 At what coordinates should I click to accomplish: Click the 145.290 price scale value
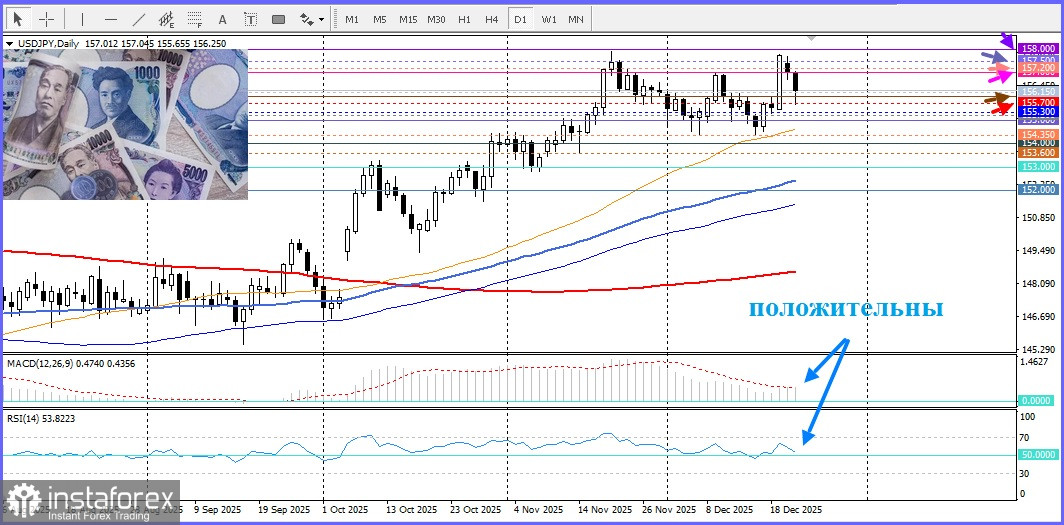(1039, 349)
